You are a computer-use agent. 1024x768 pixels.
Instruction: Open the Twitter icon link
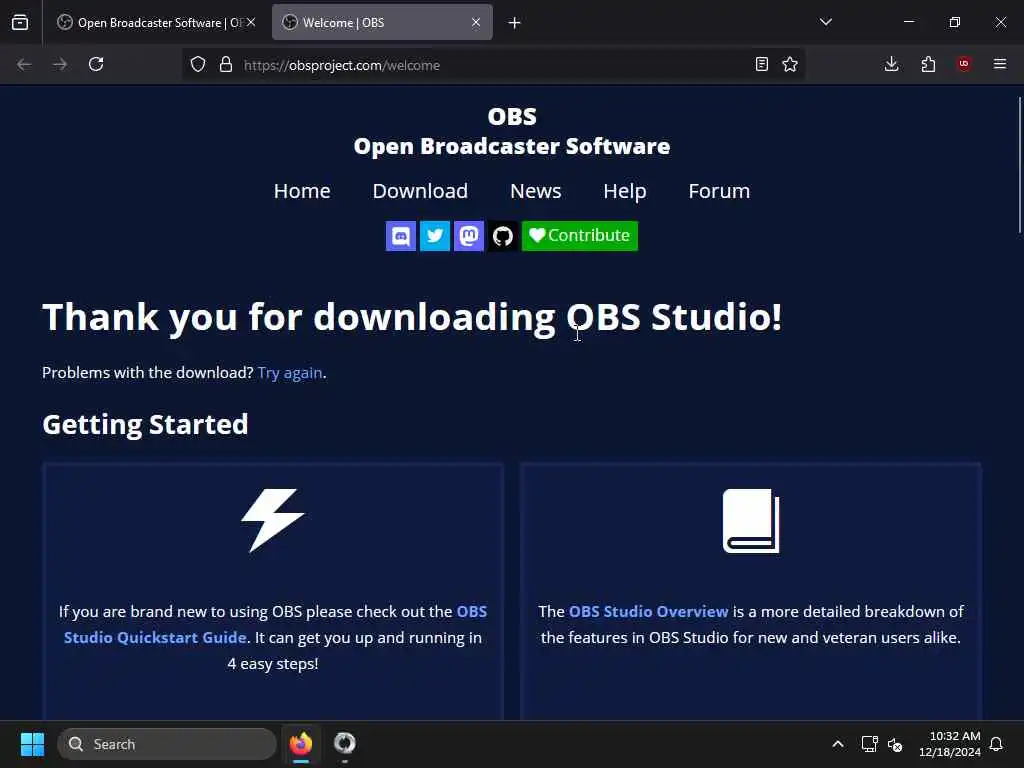[x=434, y=236]
